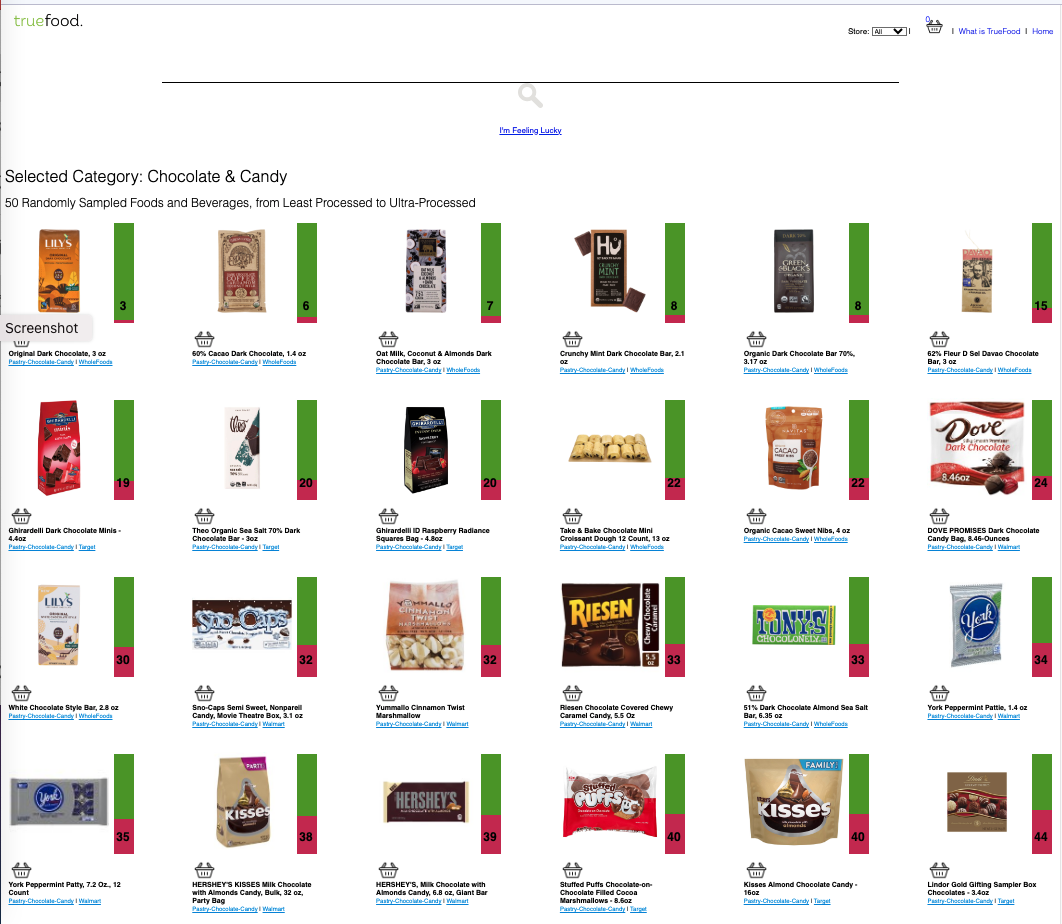The width and height of the screenshot is (1062, 924).
Task: Open the Hu Crunchy Mint bar image
Action: pos(610,270)
